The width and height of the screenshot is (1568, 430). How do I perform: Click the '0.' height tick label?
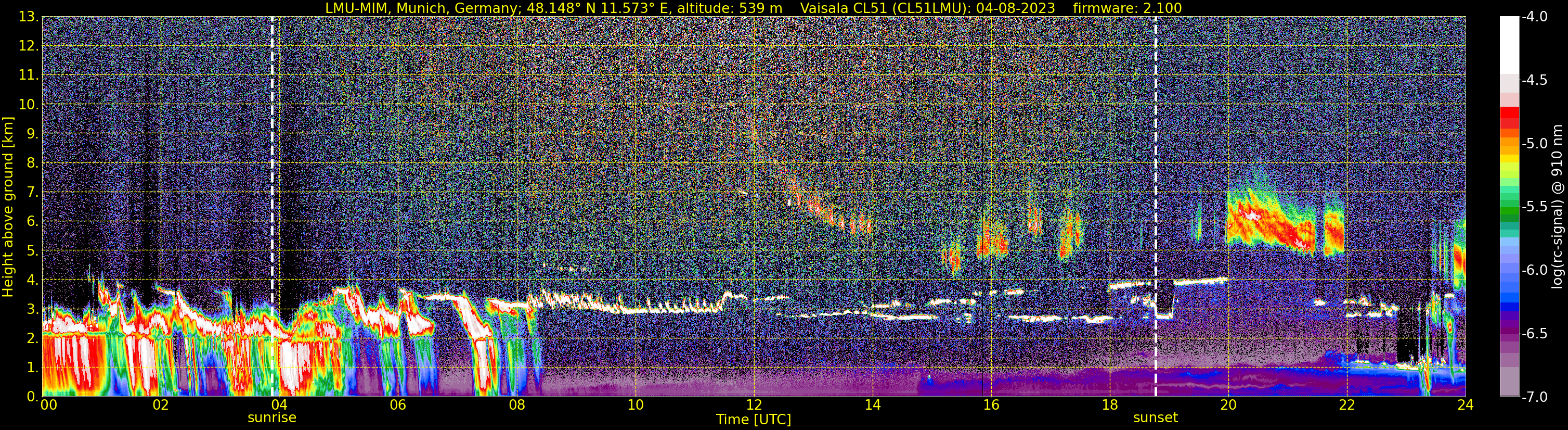(x=32, y=397)
